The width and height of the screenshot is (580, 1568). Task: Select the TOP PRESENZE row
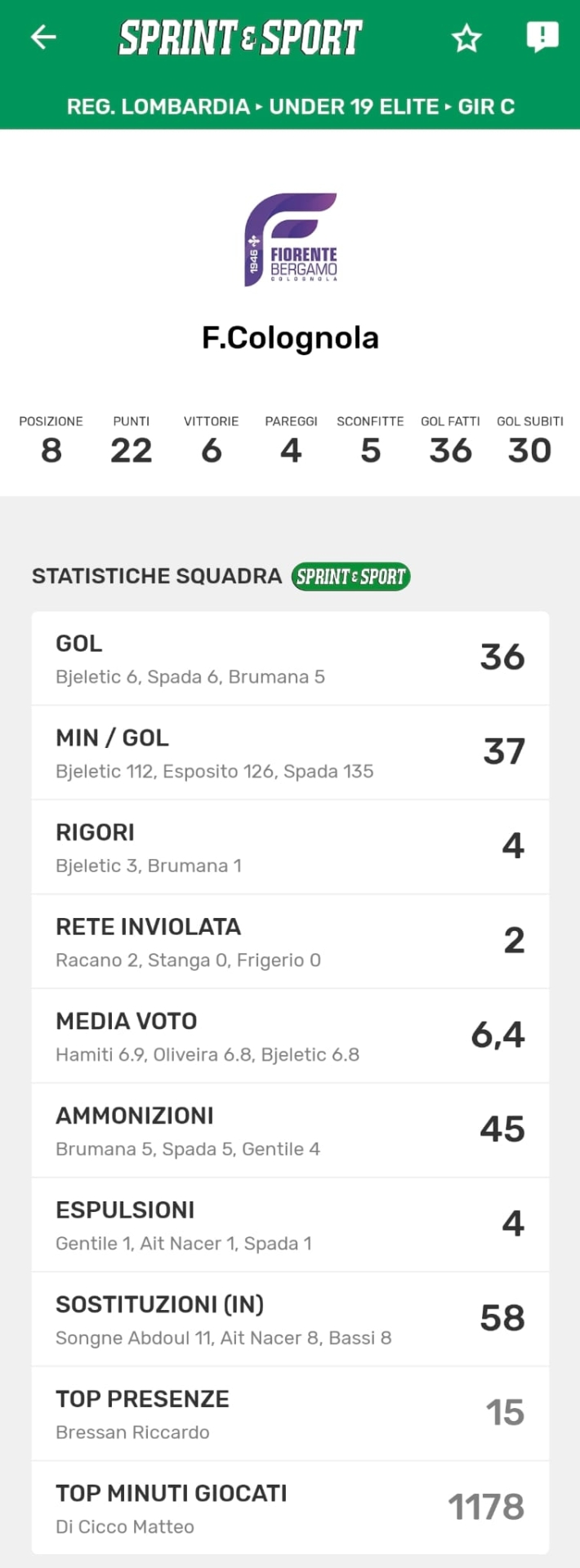pos(290,1414)
